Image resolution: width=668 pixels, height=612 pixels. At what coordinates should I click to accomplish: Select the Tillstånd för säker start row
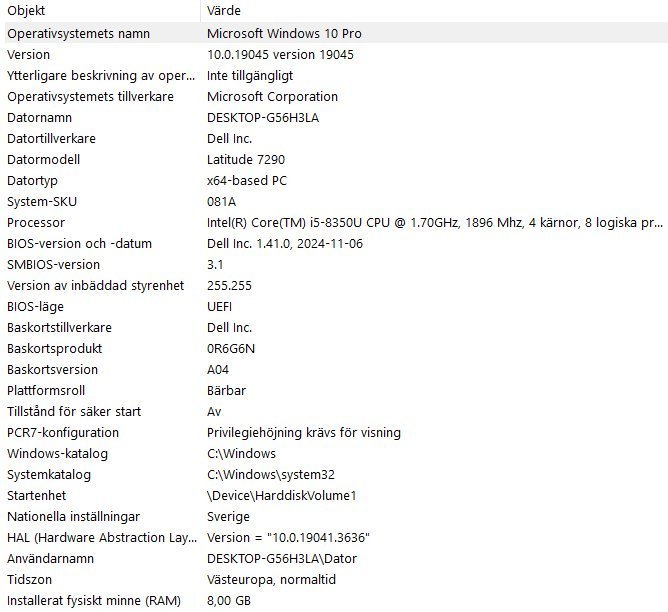(x=74, y=411)
